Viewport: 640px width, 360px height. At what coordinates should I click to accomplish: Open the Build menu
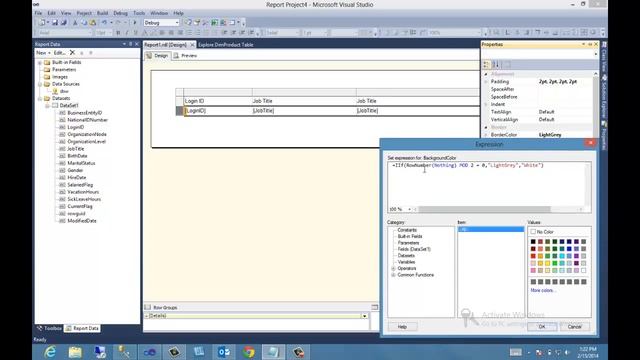click(x=102, y=13)
